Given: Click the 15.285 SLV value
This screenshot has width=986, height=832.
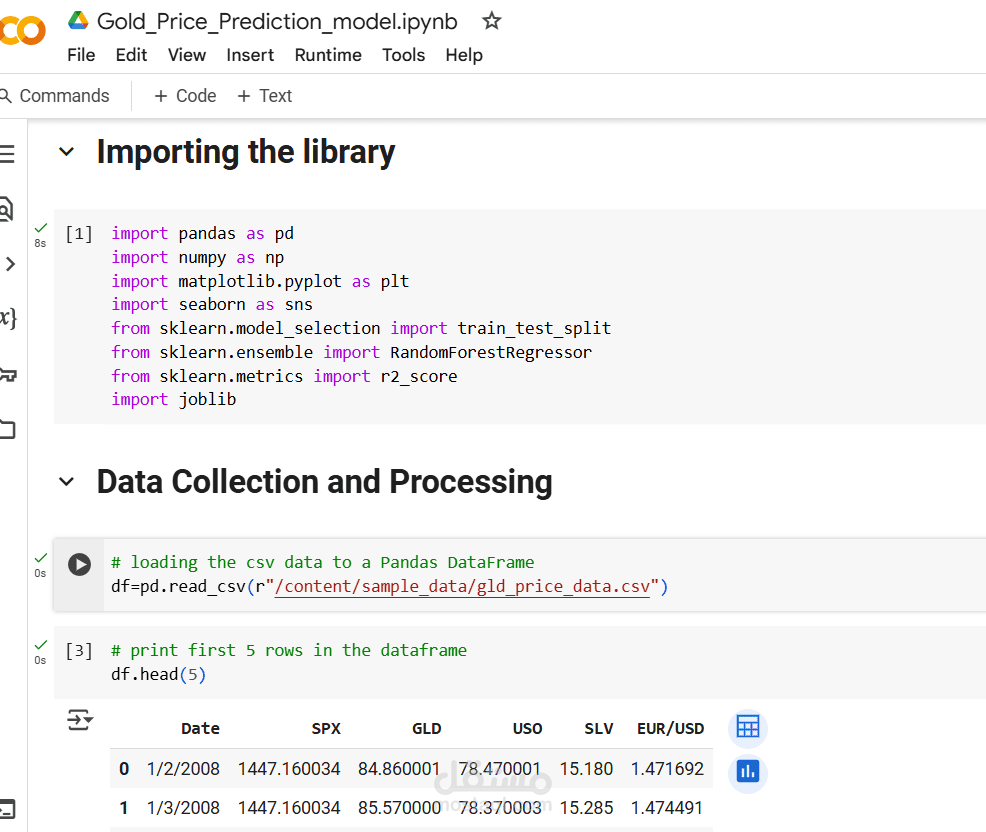Looking at the screenshot, I should click(x=586, y=807).
